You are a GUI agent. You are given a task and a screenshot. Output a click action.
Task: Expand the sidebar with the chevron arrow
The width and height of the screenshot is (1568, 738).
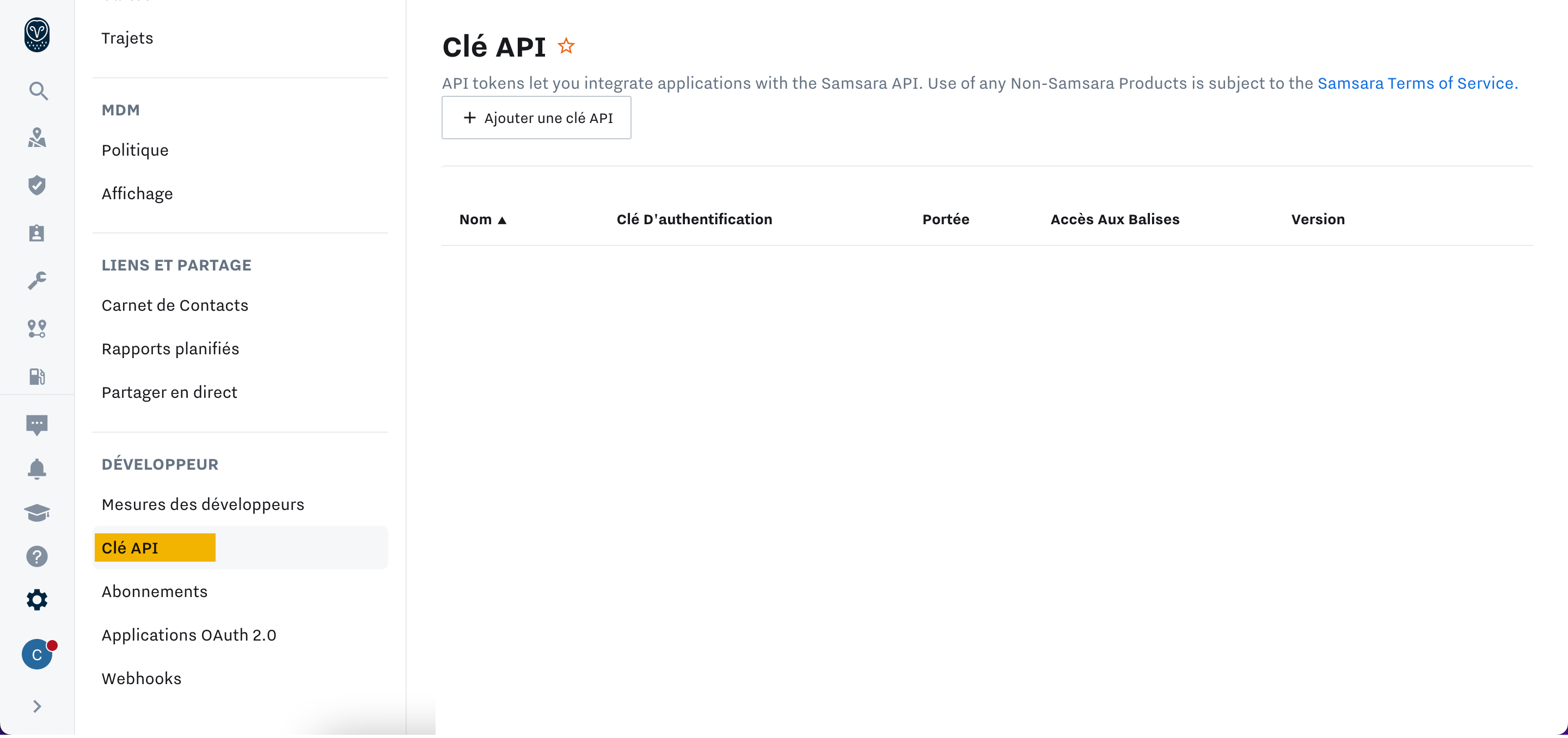click(x=37, y=706)
